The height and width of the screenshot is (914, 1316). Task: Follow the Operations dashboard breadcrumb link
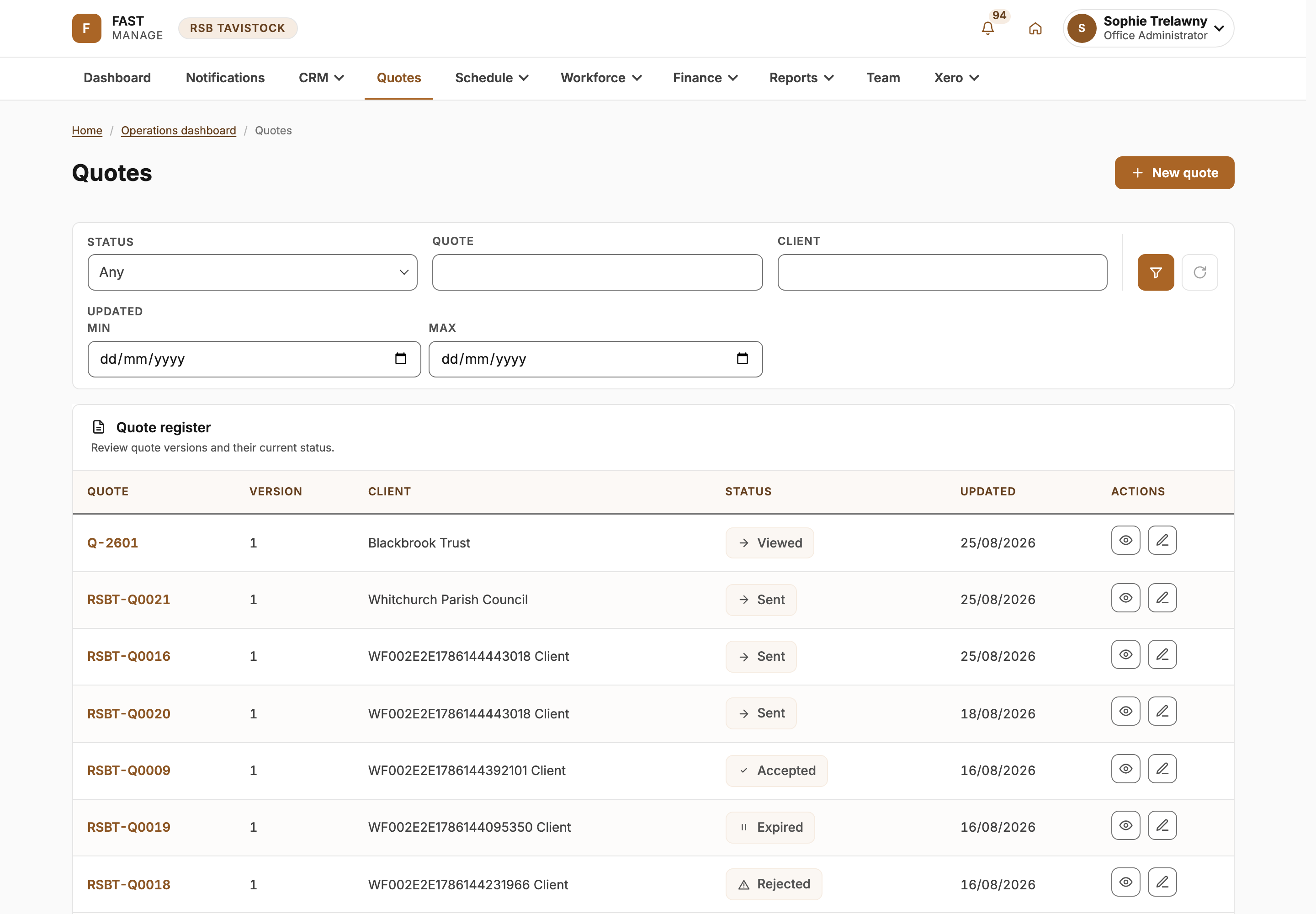point(179,131)
